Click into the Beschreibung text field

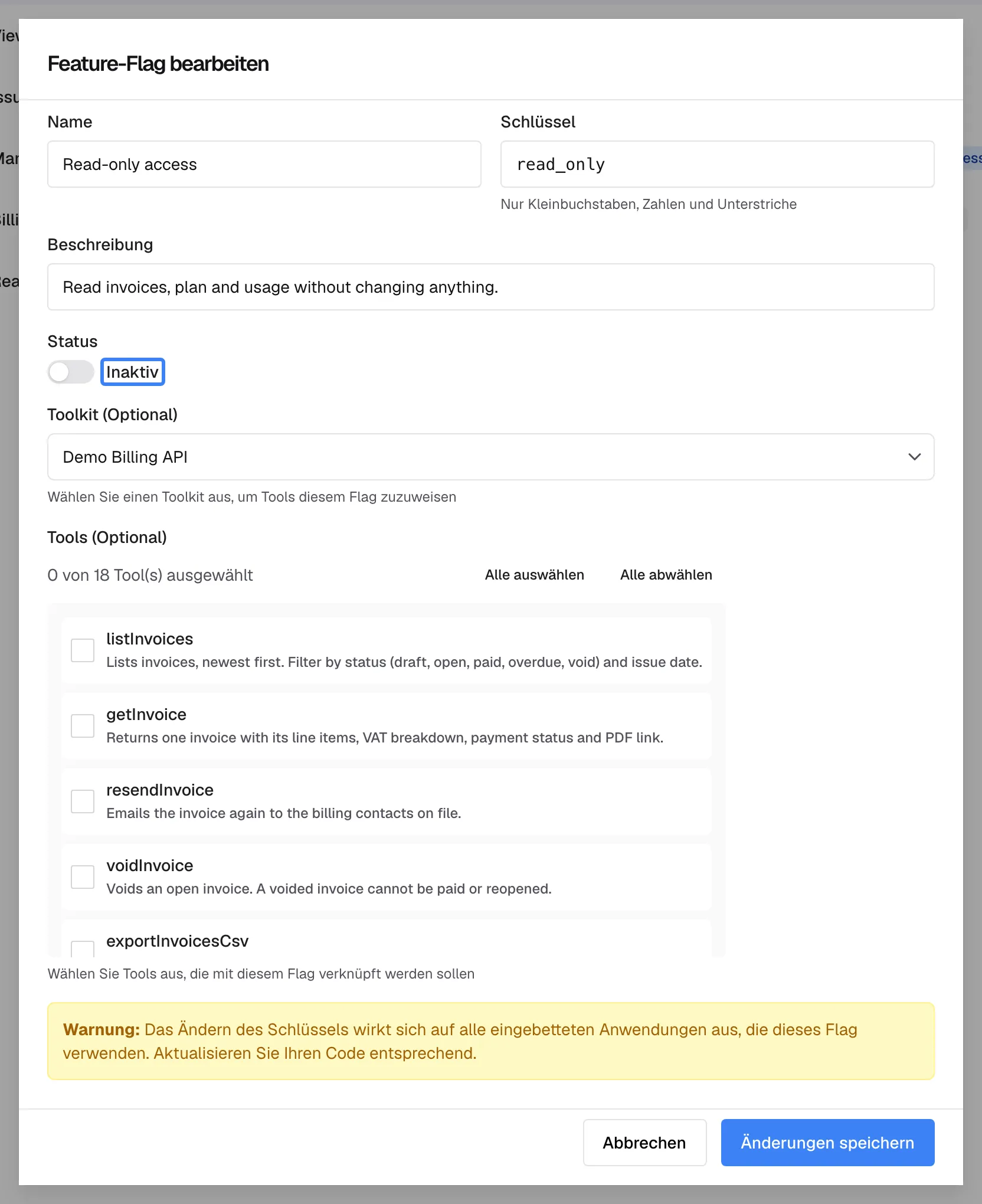[x=491, y=287]
